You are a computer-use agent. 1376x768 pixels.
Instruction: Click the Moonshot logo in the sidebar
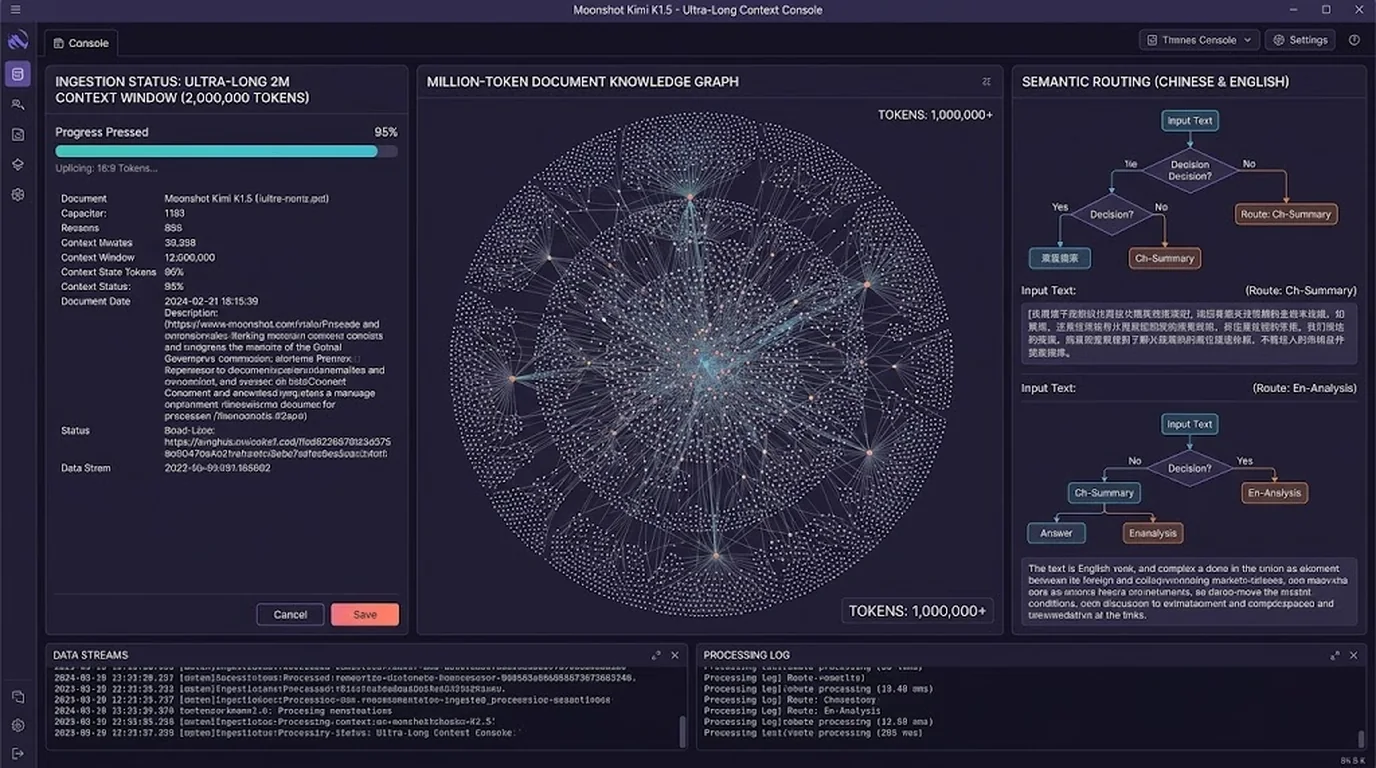click(17, 41)
